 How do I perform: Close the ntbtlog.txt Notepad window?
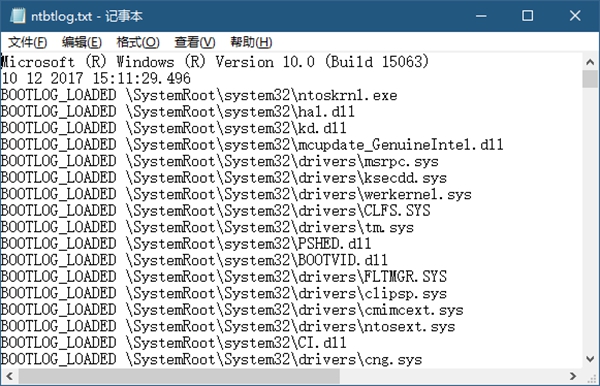pos(575,16)
